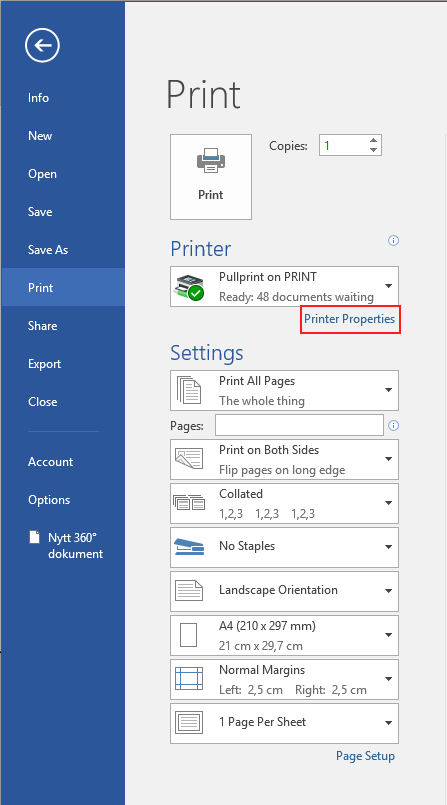Select Save in the backstage menu
Image resolution: width=447 pixels, height=805 pixels.
[x=63, y=212]
